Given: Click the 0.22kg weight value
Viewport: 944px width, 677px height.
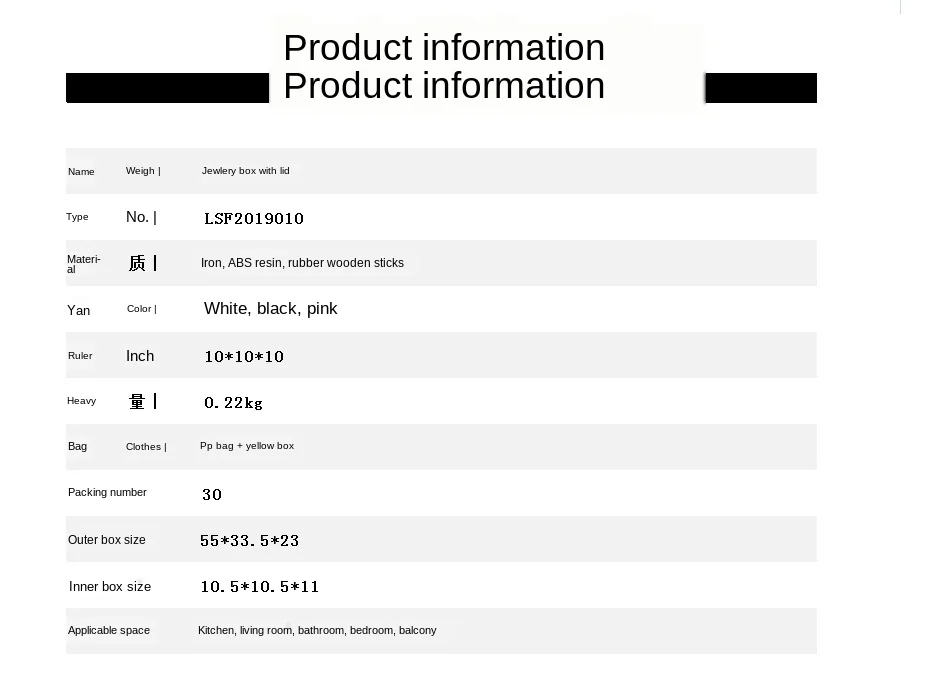Looking at the screenshot, I should click(233, 403).
